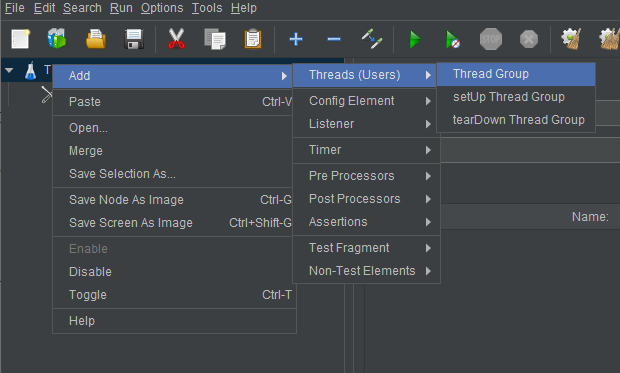620x373 pixels.
Task: Click the Clear All icon at the toolbar edge
Action: 609,39
